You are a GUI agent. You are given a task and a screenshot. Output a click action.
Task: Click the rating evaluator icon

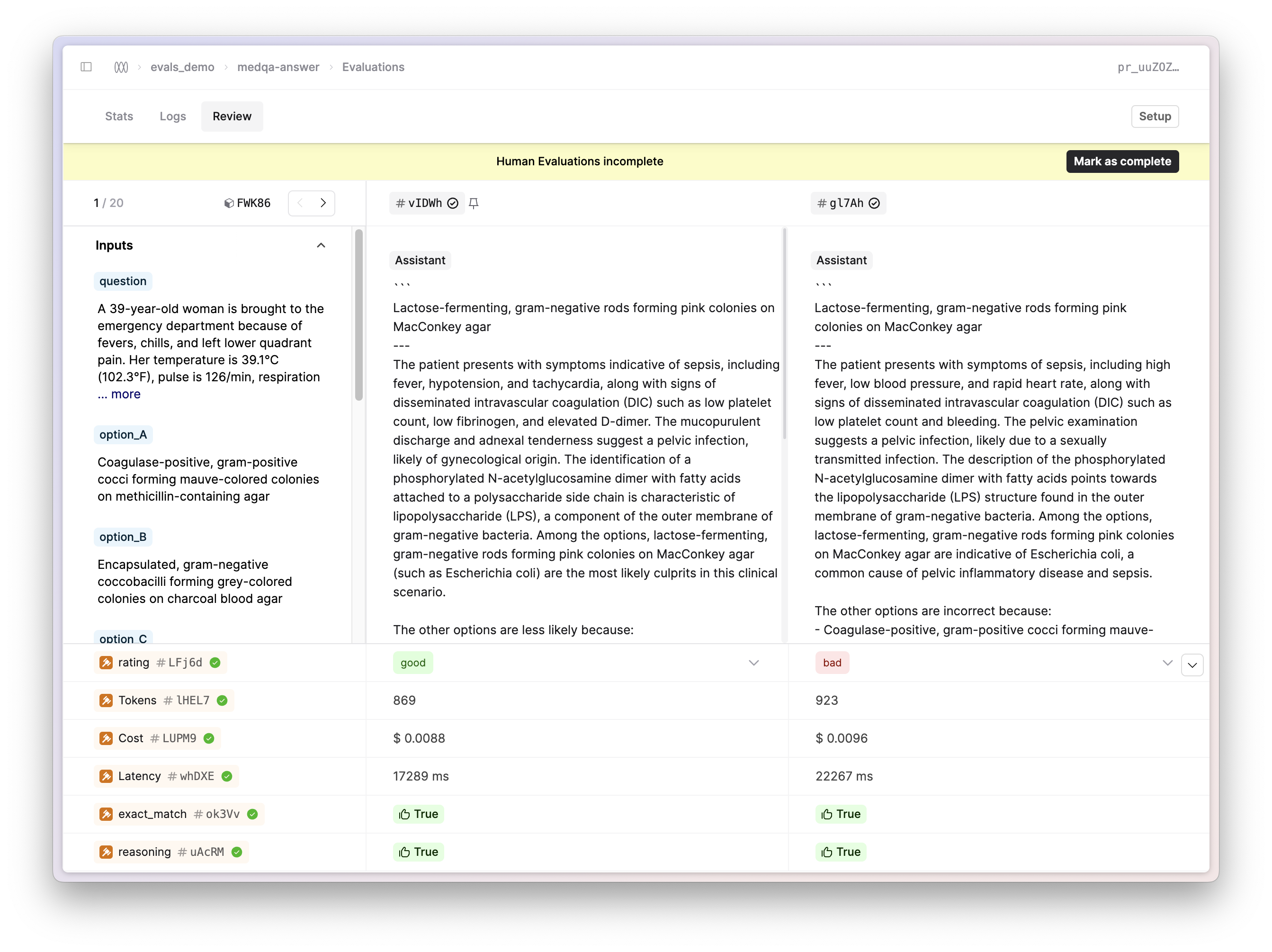coord(106,663)
